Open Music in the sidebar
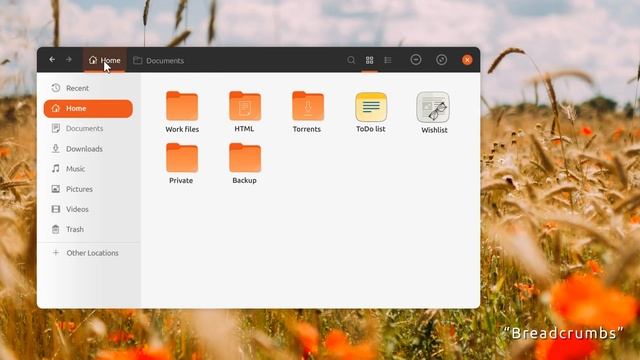Viewport: 640px width, 360px height. point(88,169)
